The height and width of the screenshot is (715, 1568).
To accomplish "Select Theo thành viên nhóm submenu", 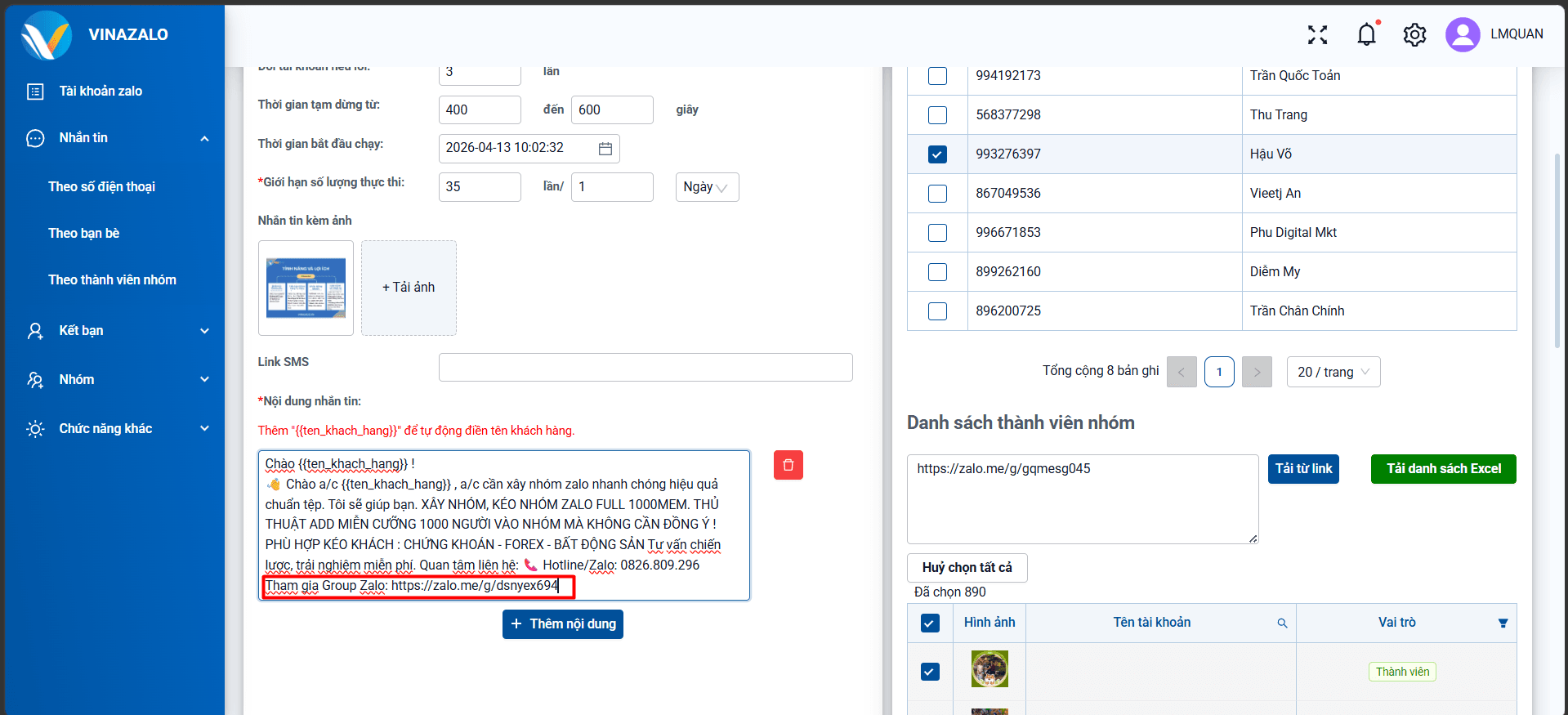I will 112,280.
